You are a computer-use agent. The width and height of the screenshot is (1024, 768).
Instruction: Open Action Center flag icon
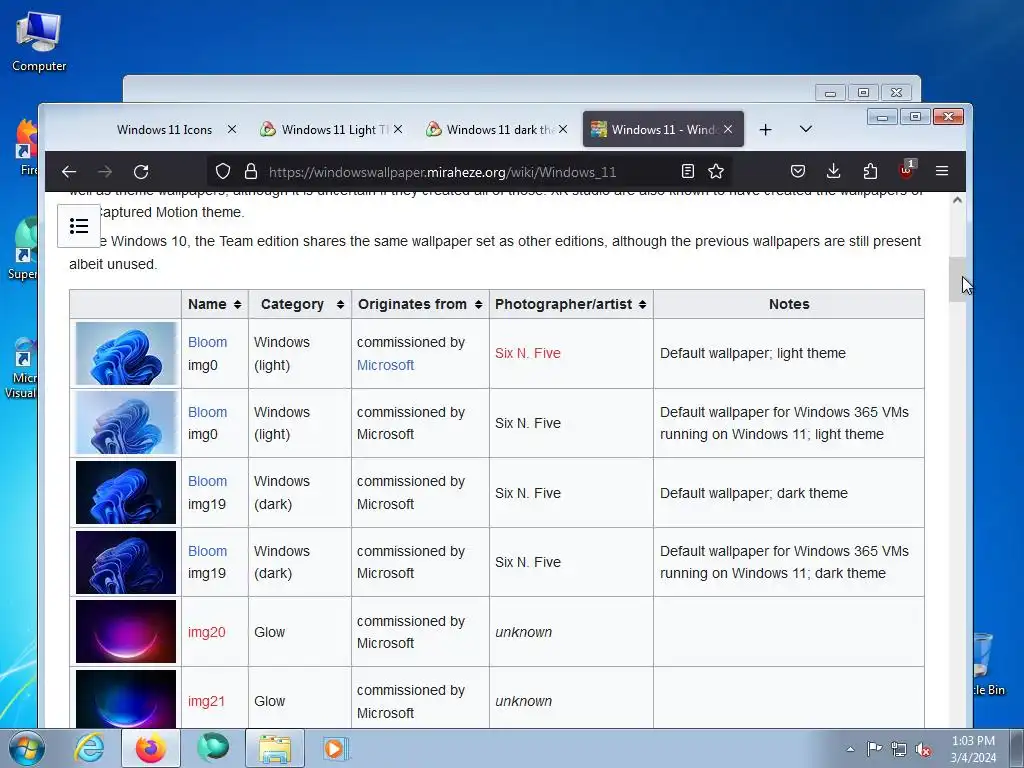[874, 748]
